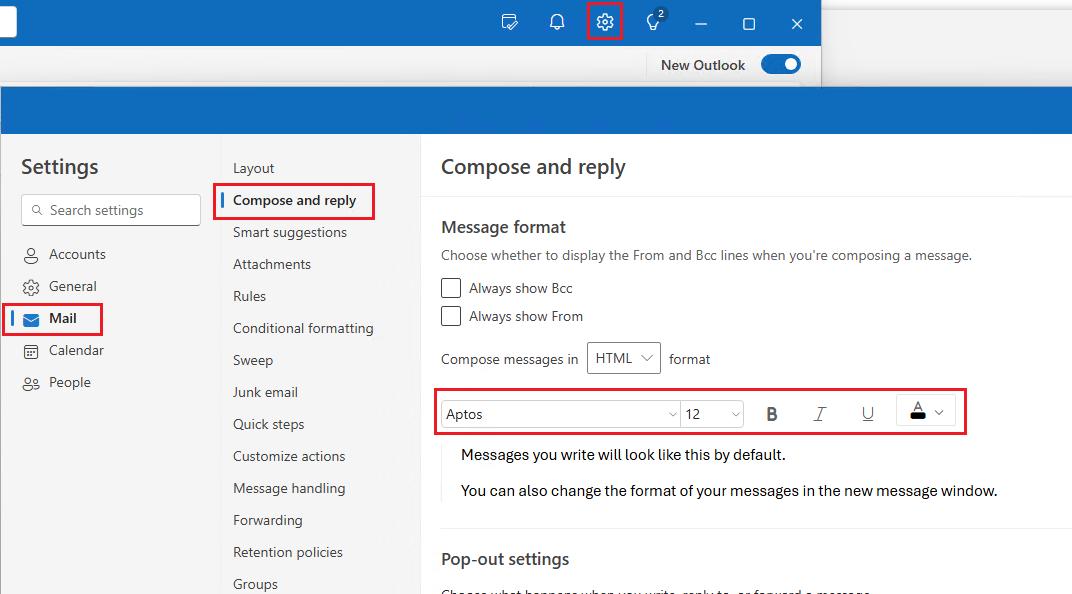Enable Always show Bcc checkbox
The height and width of the screenshot is (594, 1072).
(x=451, y=288)
